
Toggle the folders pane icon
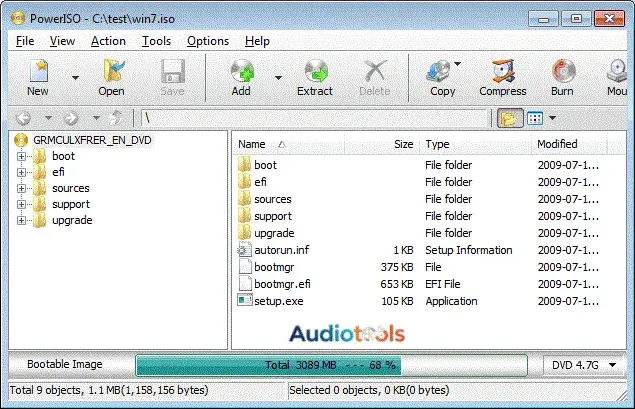pos(510,118)
